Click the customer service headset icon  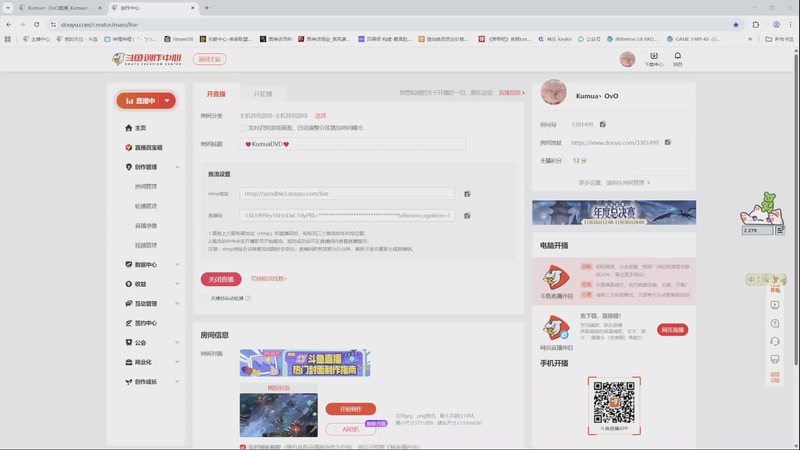[774, 341]
